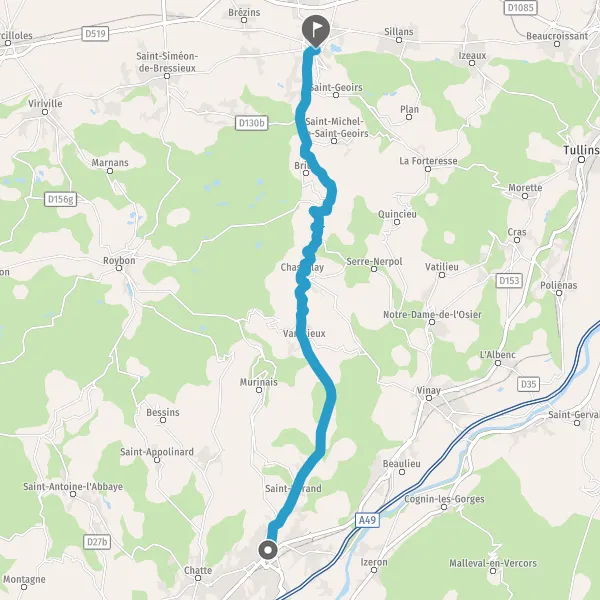The width and height of the screenshot is (600, 600).
Task: Select the D519 road shield
Action: [x=95, y=34]
